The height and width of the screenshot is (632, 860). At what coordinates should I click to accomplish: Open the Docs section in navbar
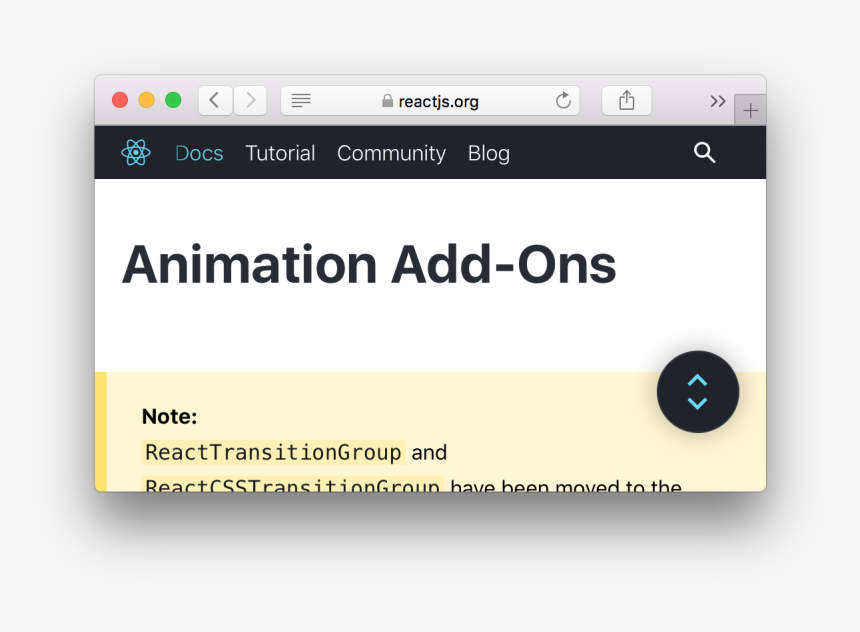pos(199,153)
